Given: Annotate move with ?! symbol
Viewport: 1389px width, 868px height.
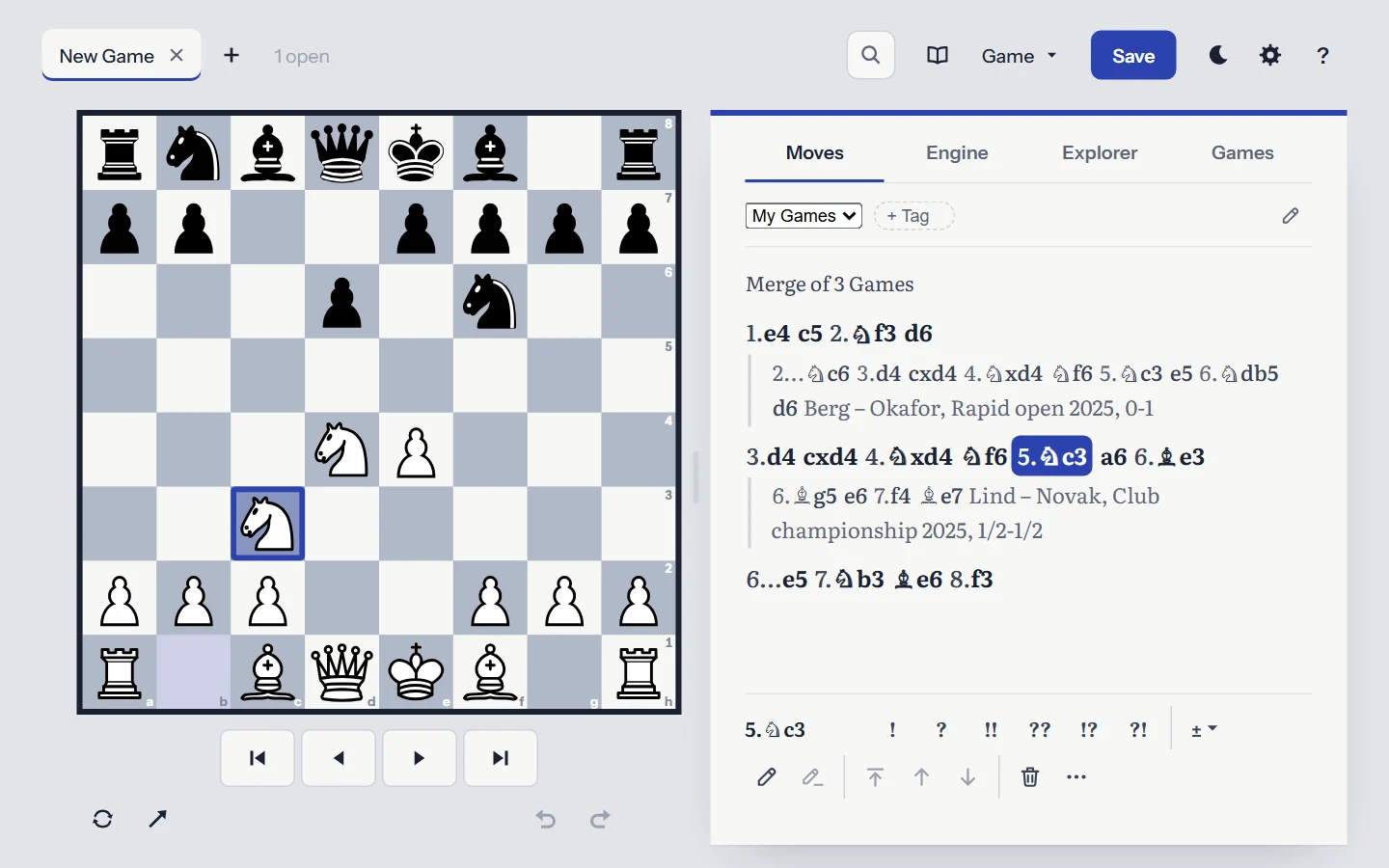Looking at the screenshot, I should click(1138, 730).
